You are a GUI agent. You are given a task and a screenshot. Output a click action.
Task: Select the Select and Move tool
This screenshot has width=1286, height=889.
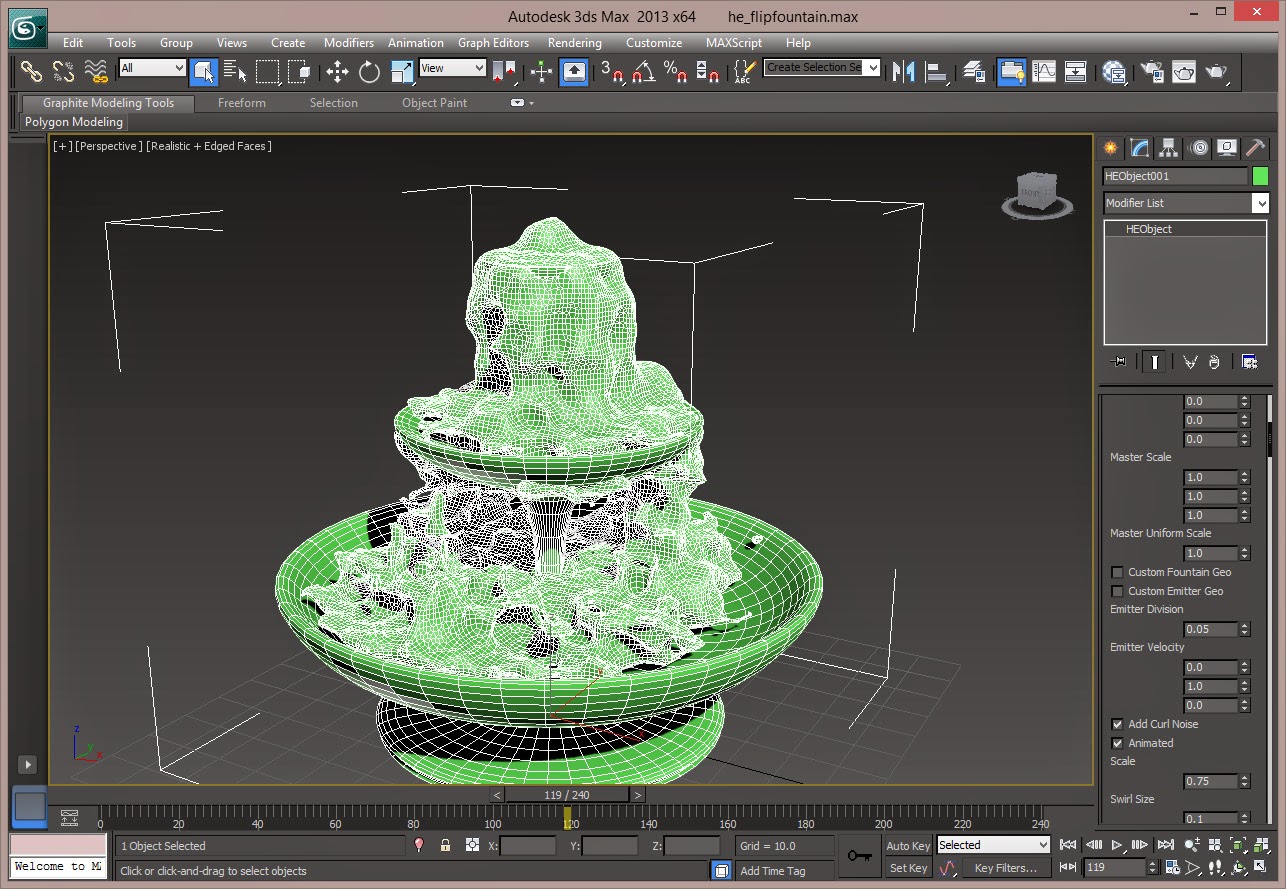[337, 72]
